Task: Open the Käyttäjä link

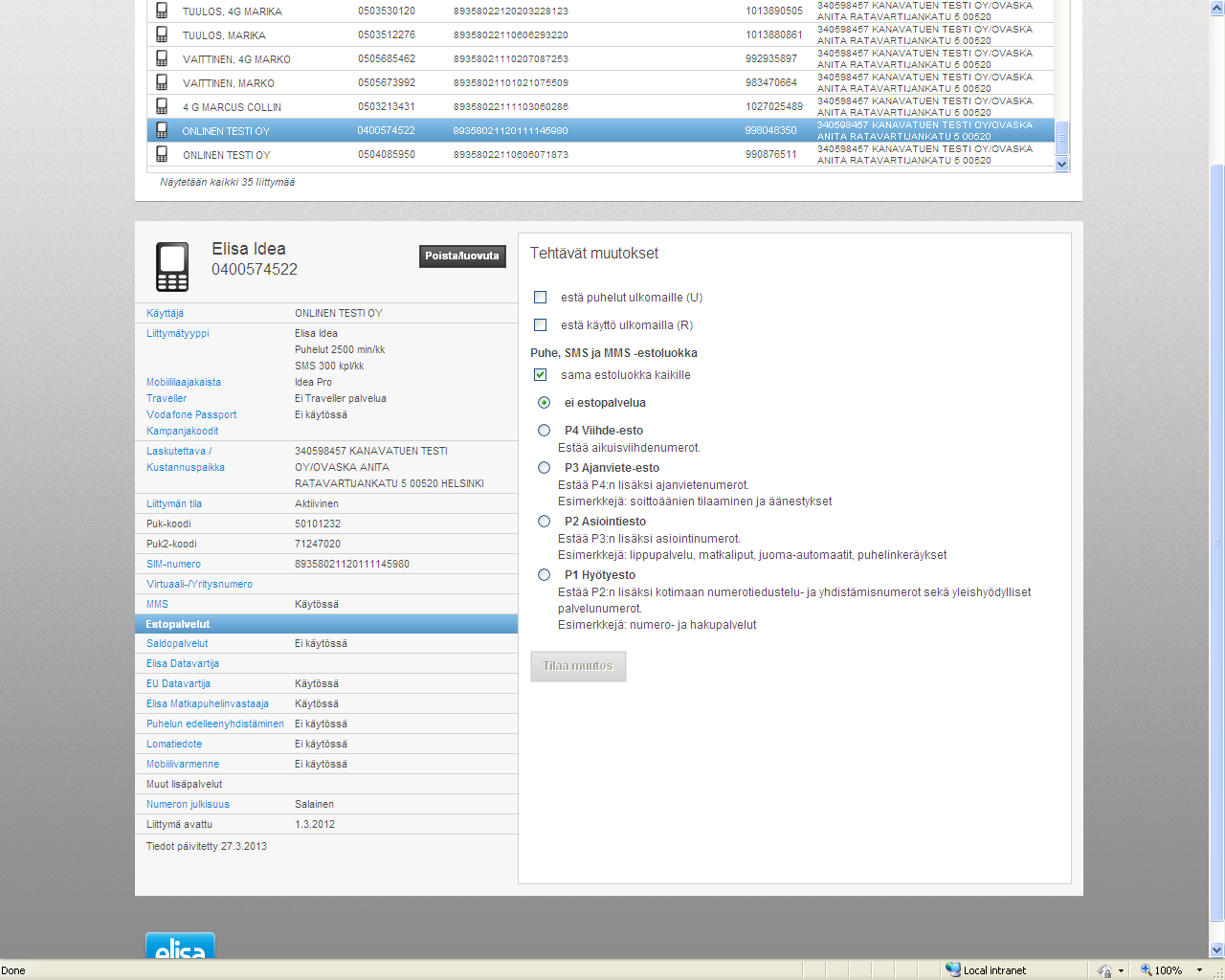Action: coord(165,314)
